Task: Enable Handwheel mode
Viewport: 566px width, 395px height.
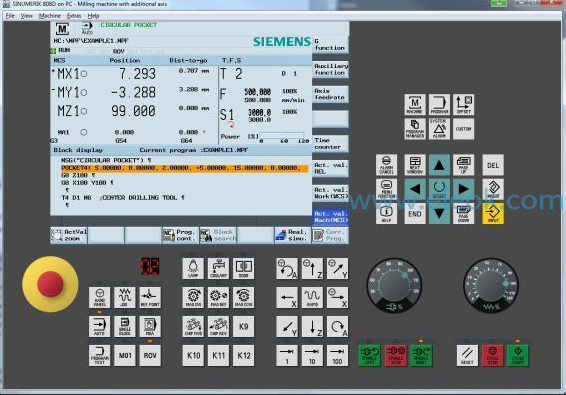Action: [x=99, y=298]
